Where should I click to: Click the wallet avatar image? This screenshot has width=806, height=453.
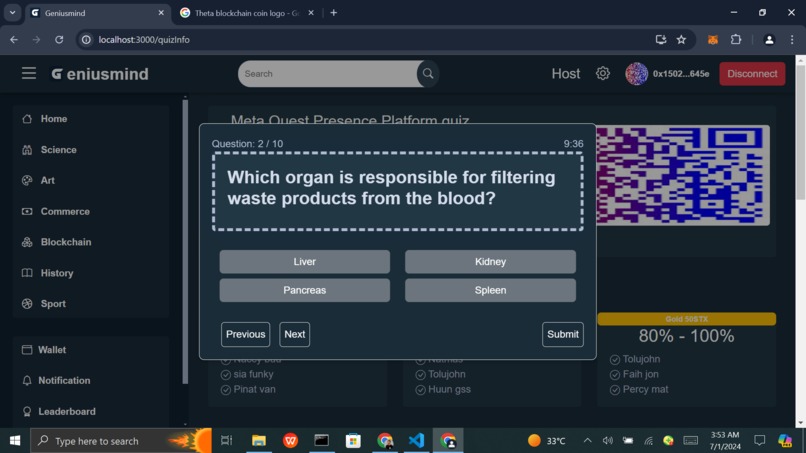636,74
